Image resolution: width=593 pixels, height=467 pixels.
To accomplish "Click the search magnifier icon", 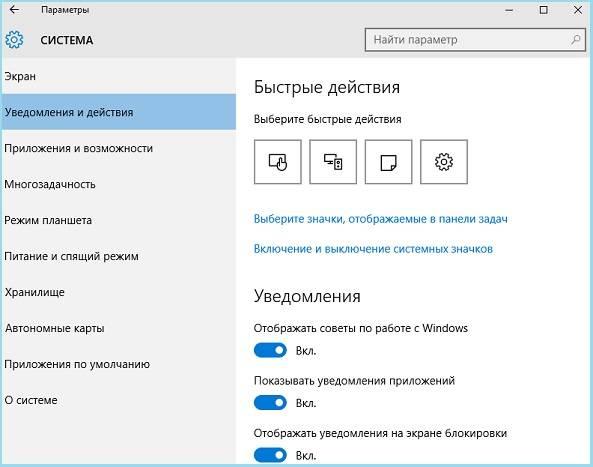I will point(576,39).
